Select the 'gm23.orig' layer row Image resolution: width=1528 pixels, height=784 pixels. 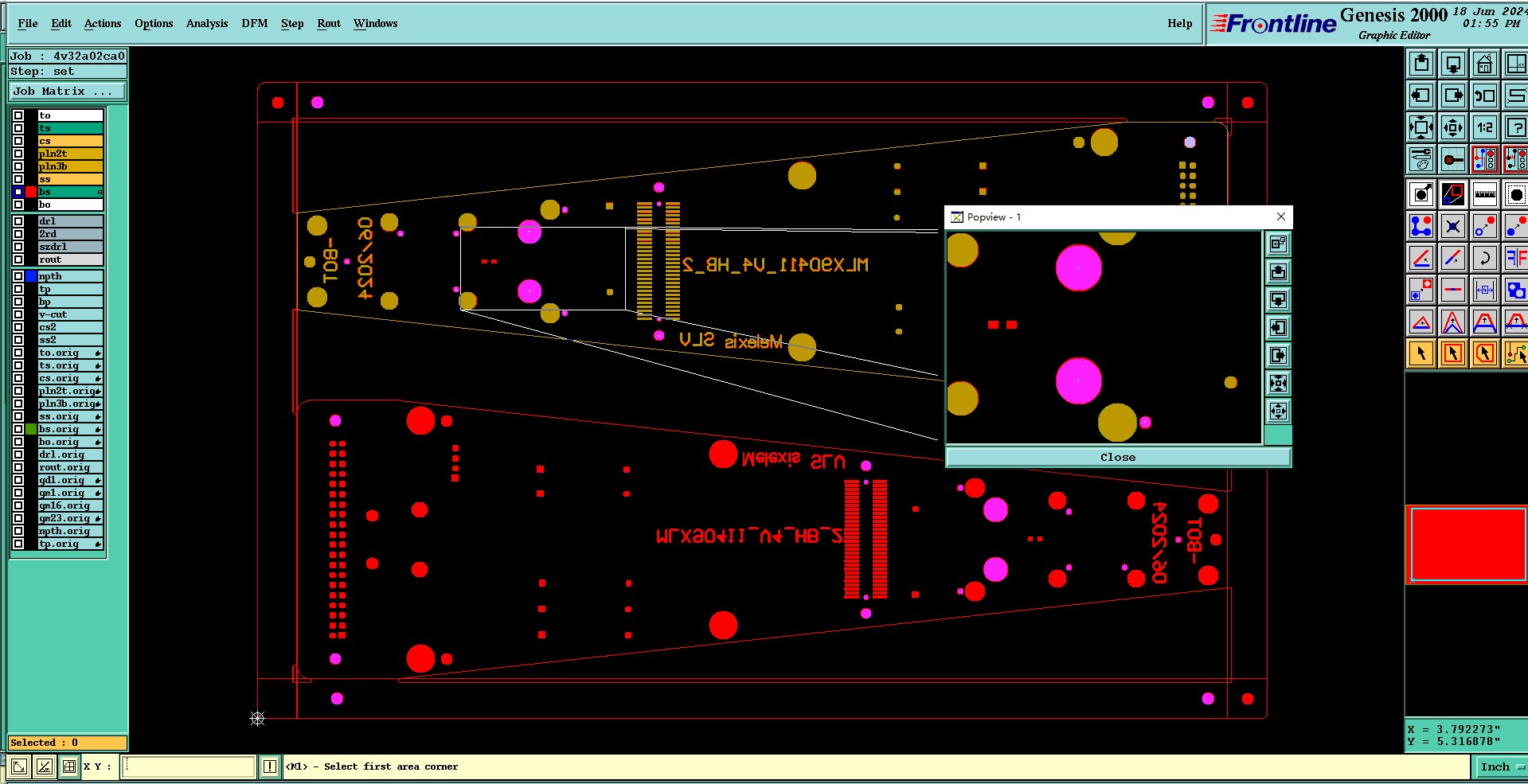71,518
